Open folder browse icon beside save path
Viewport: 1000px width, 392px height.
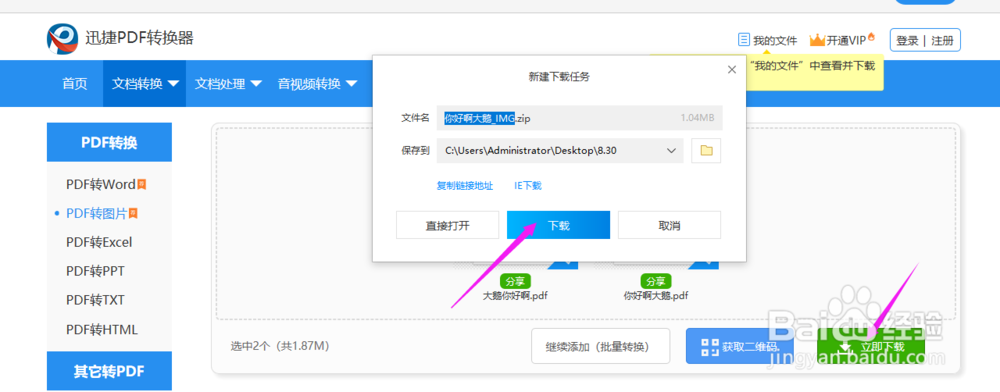click(x=706, y=150)
